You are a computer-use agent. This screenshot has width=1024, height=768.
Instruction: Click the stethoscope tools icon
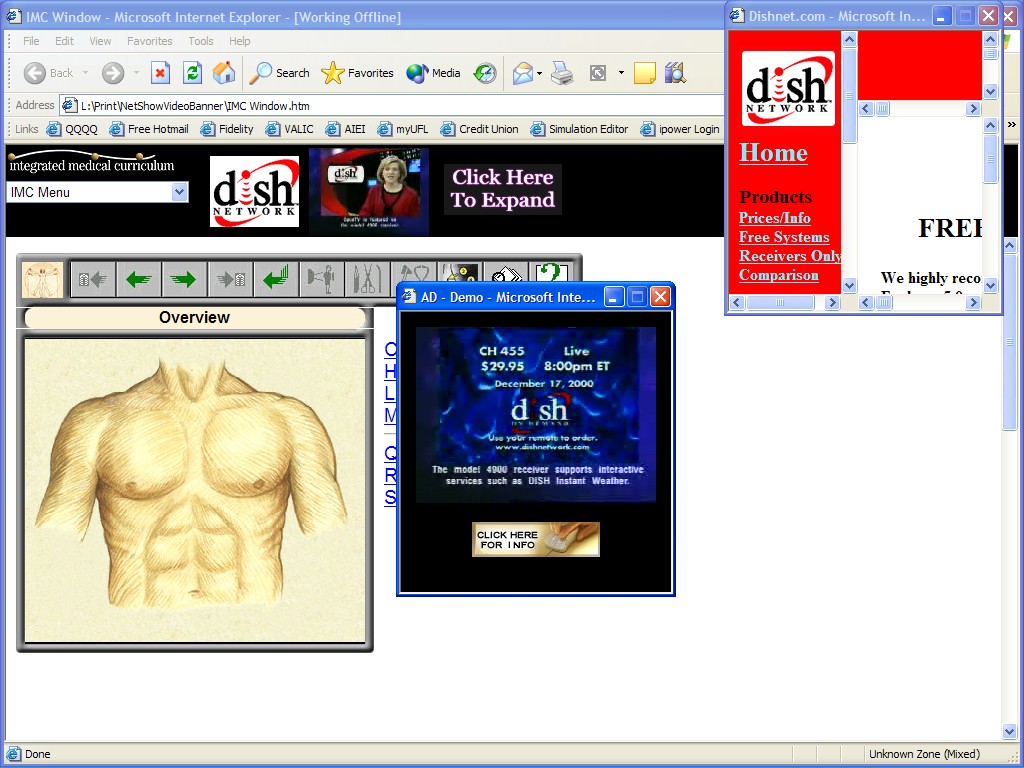[412, 273]
